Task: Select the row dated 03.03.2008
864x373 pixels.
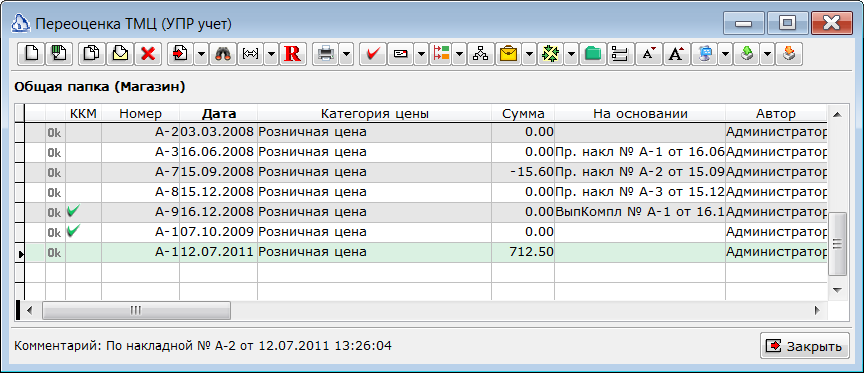Action: [426, 132]
